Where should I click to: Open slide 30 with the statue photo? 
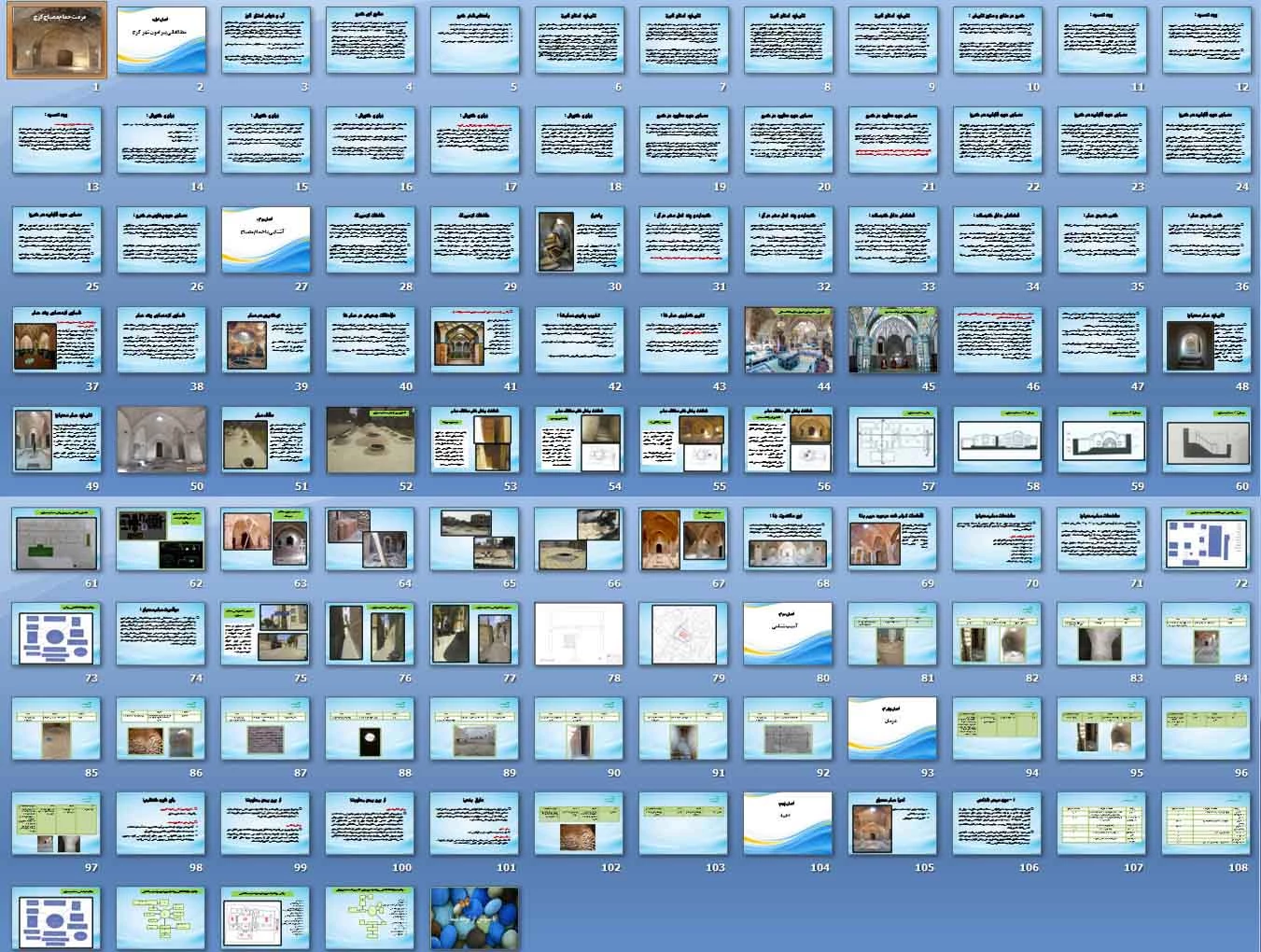pos(580,240)
